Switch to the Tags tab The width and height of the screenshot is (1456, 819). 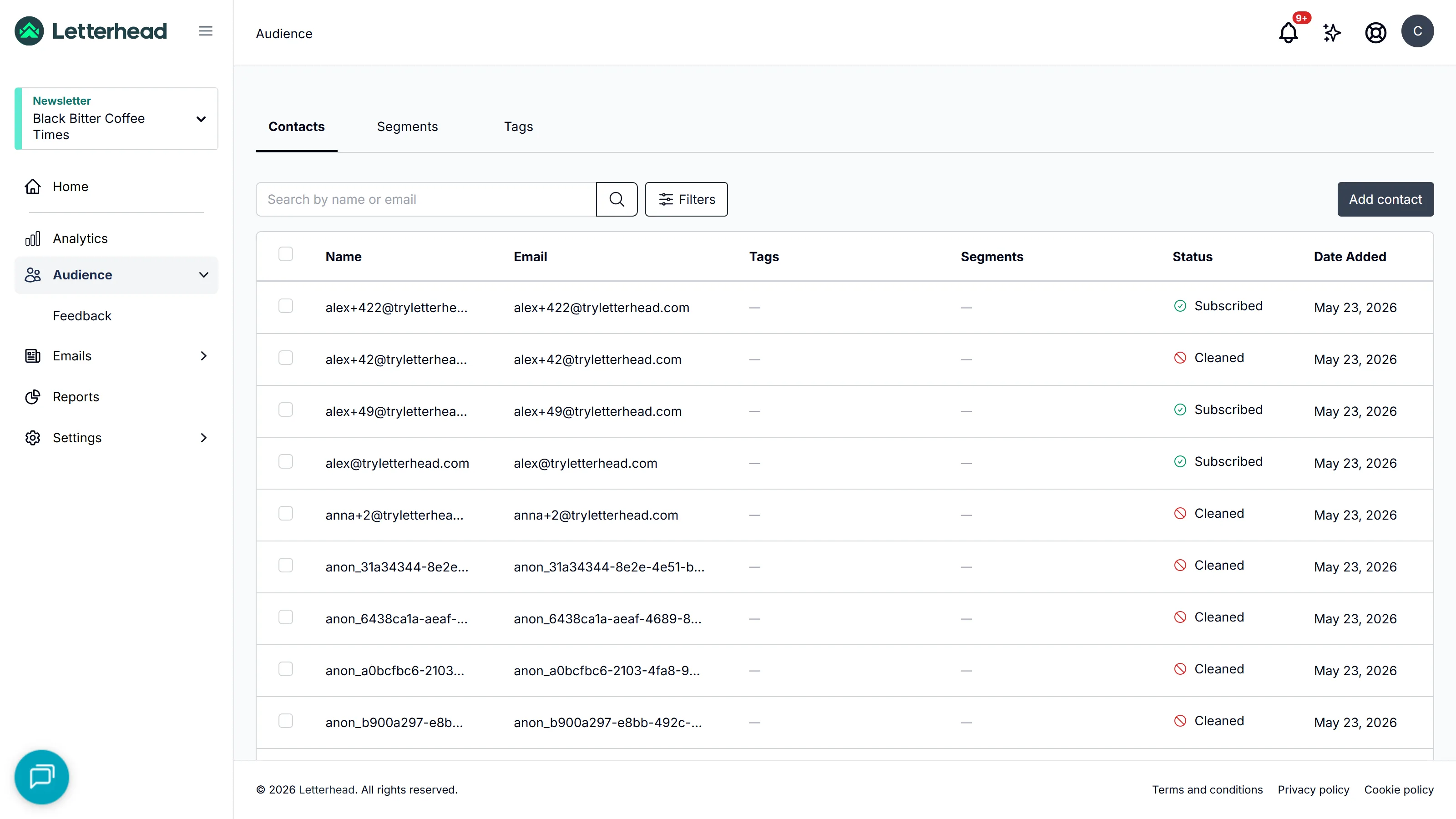(x=518, y=126)
